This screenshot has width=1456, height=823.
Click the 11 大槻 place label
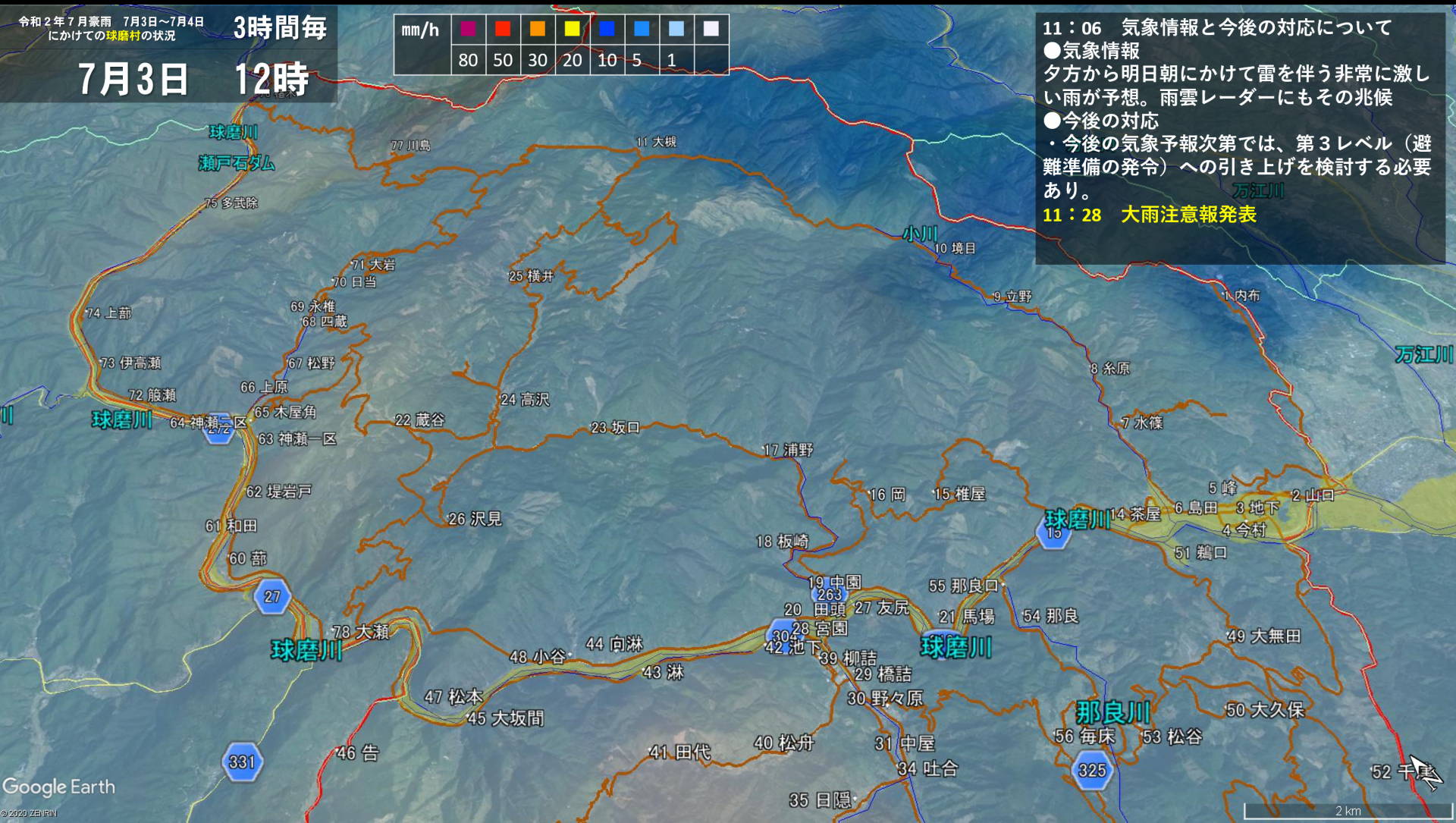[x=656, y=142]
